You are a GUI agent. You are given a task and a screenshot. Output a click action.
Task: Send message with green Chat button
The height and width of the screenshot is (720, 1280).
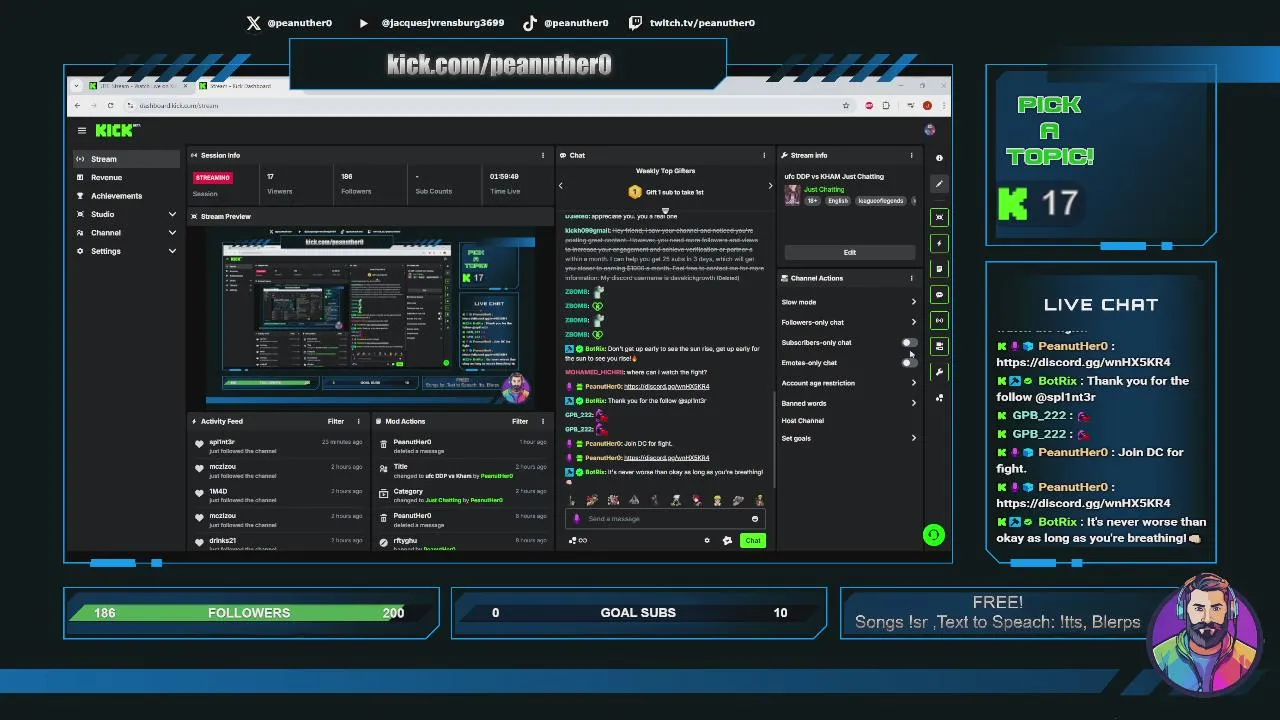[x=752, y=540]
